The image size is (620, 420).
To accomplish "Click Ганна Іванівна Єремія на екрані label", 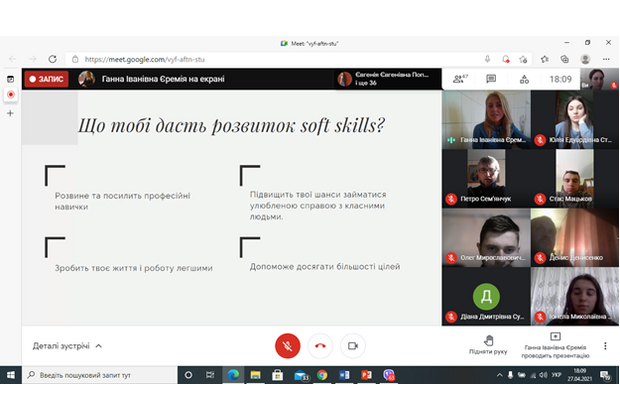I will (x=160, y=79).
